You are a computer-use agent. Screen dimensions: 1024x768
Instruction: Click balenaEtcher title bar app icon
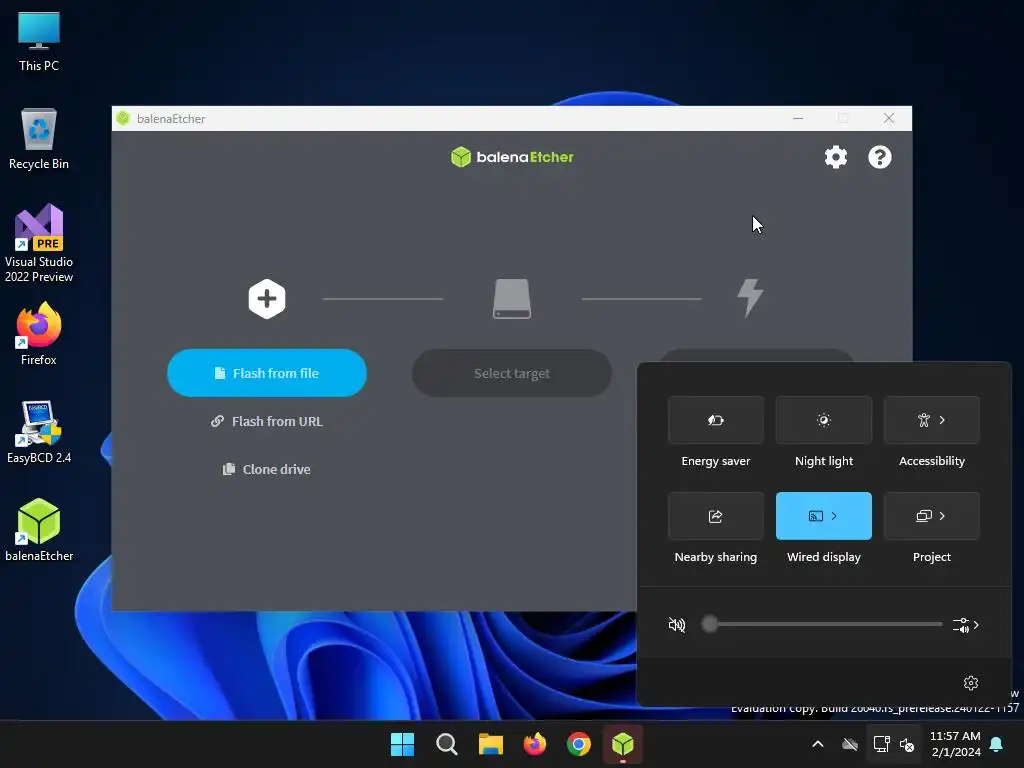[123, 118]
